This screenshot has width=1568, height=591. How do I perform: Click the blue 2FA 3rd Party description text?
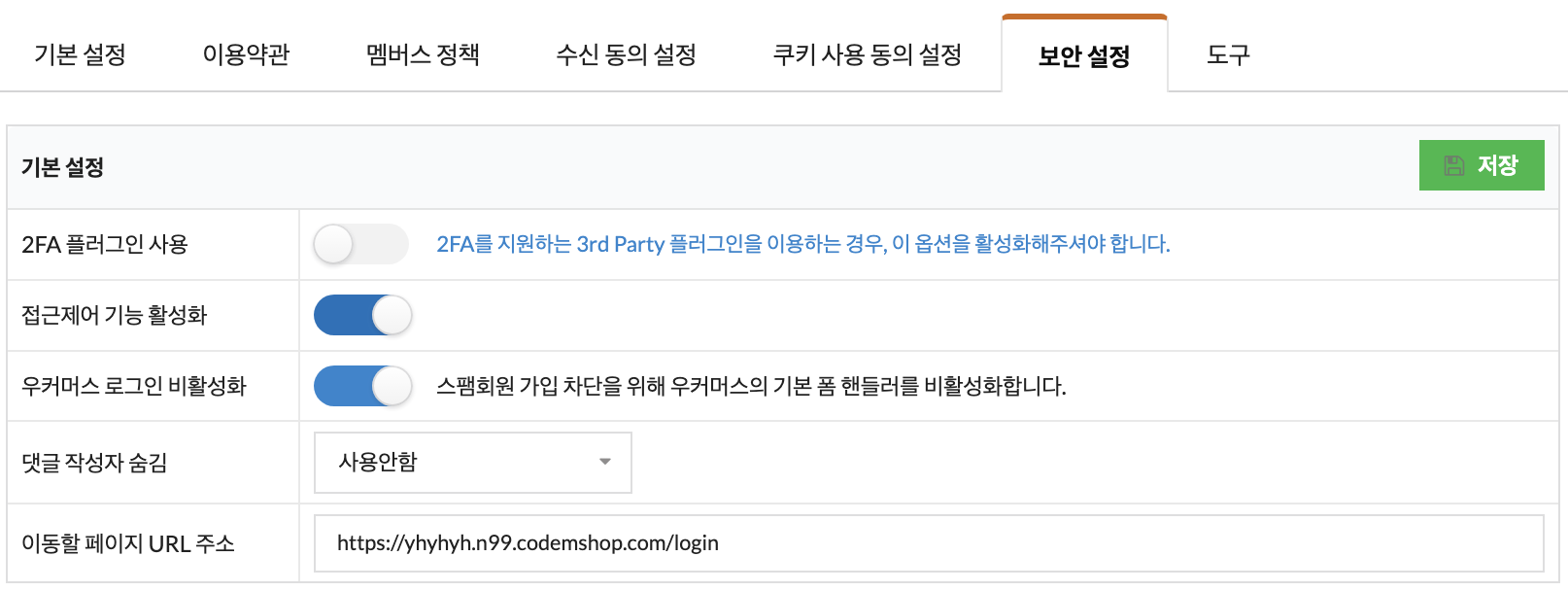(x=802, y=244)
